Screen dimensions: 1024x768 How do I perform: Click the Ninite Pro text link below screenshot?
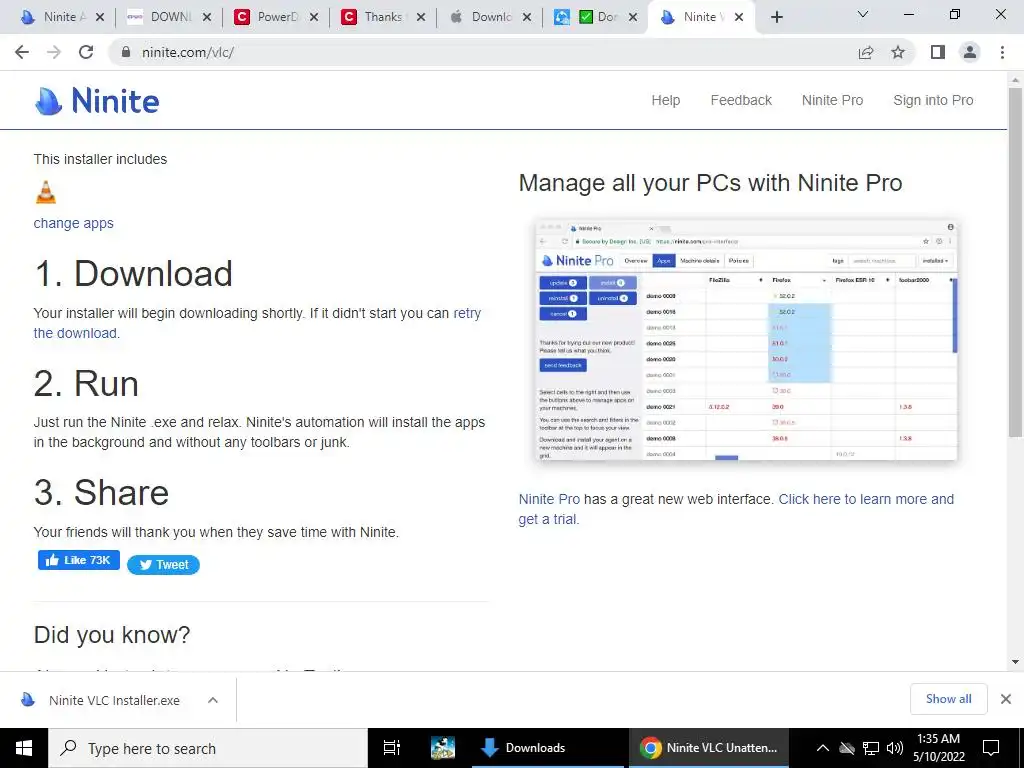click(x=549, y=499)
